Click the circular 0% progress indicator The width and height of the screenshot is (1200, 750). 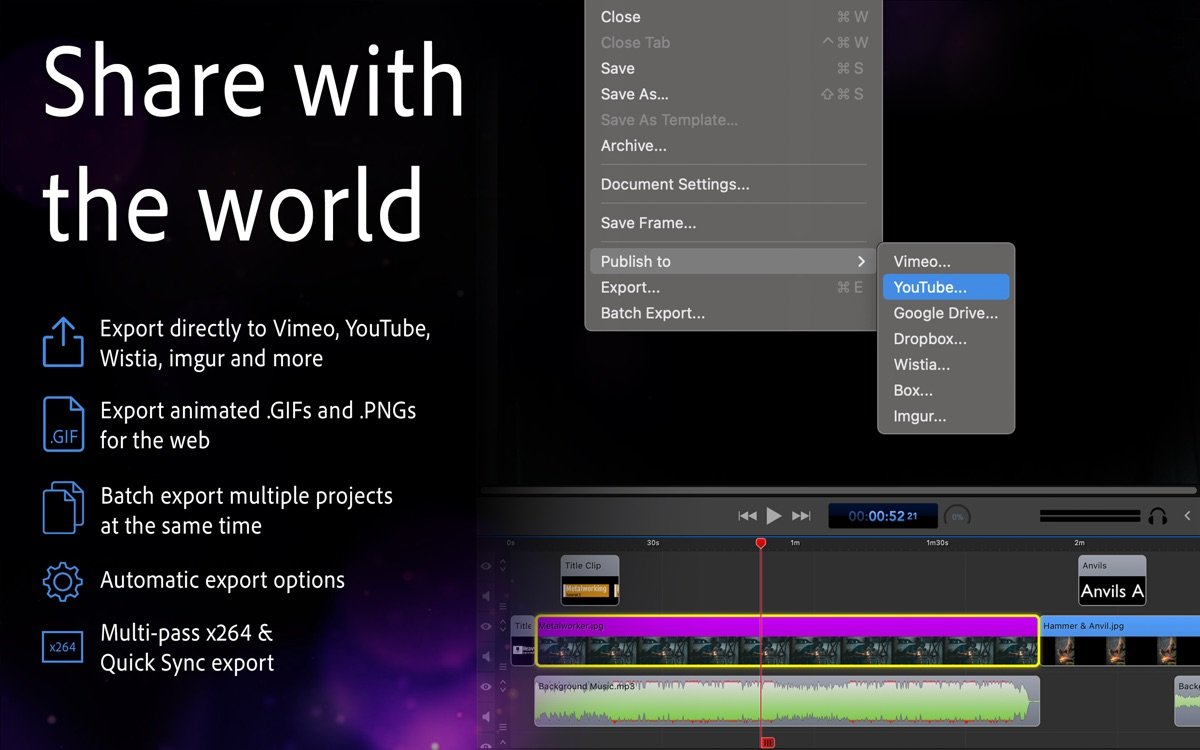point(957,517)
